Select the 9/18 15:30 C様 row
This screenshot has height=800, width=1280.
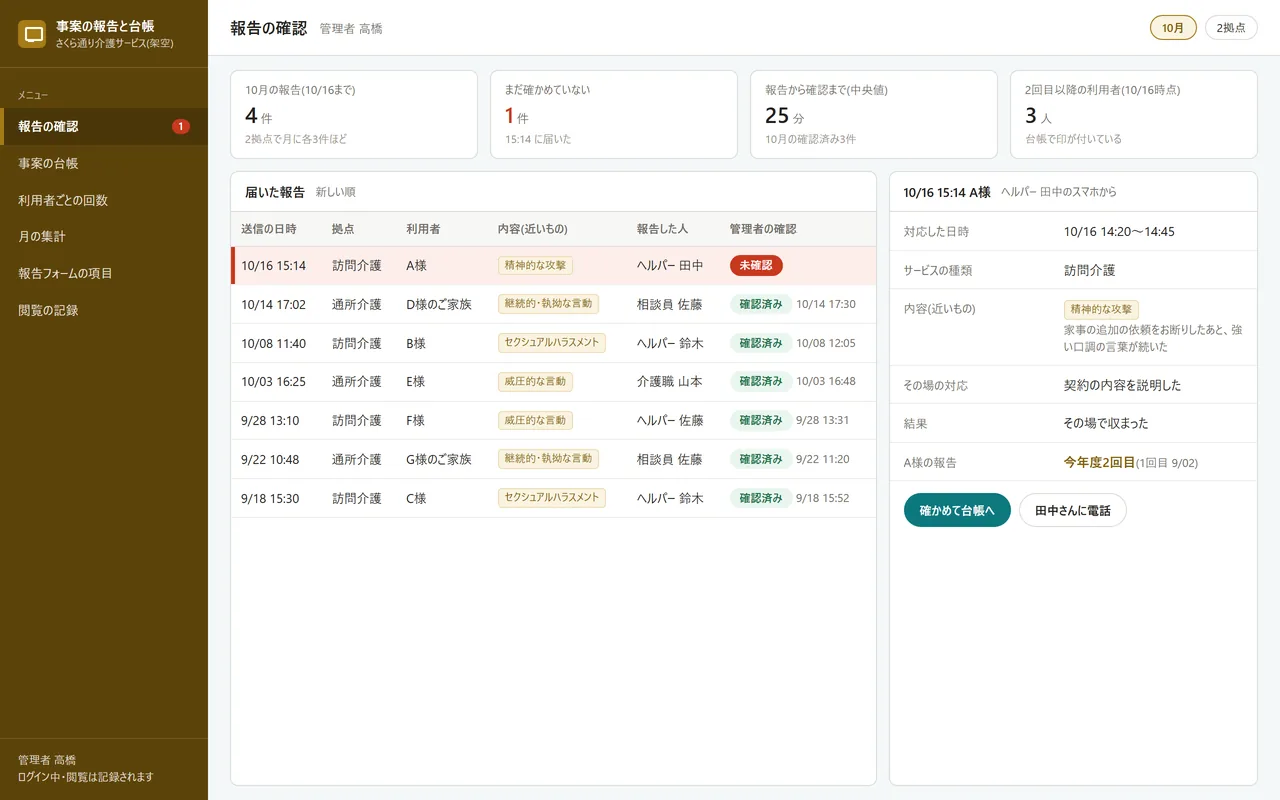[553, 498]
